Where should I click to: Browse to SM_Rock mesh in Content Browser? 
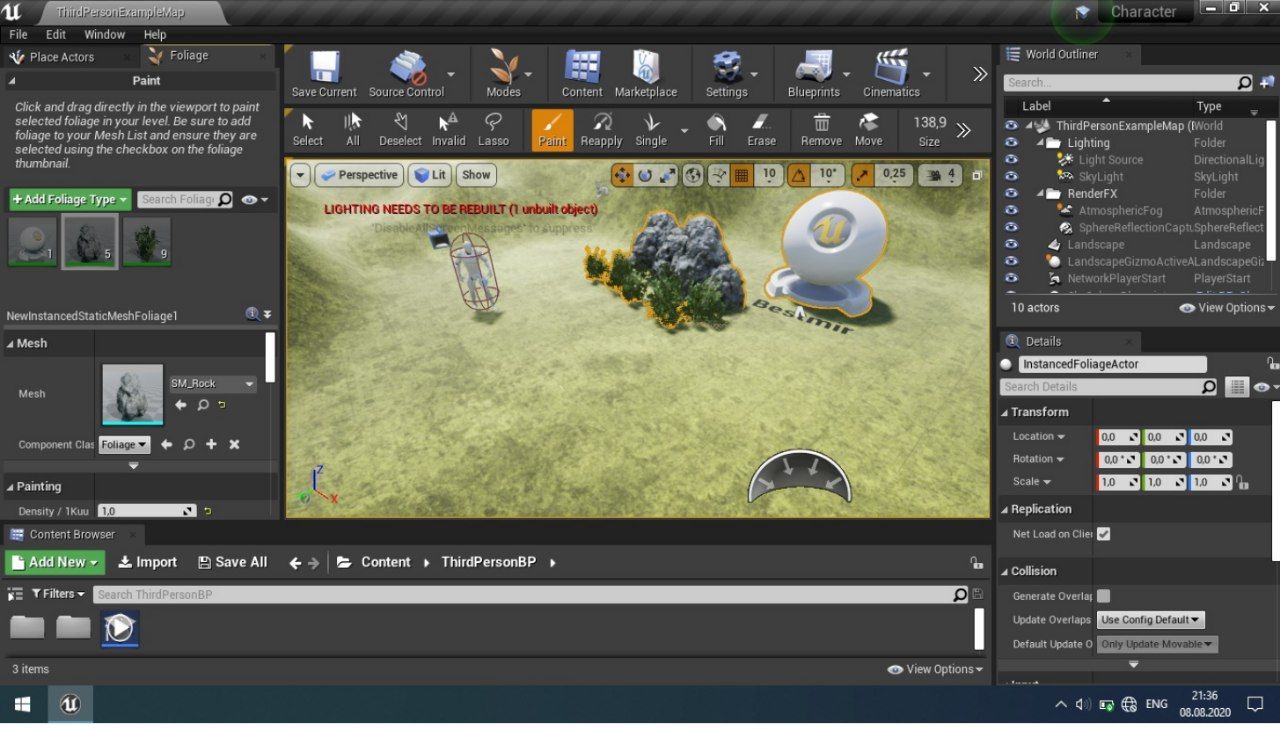point(203,405)
